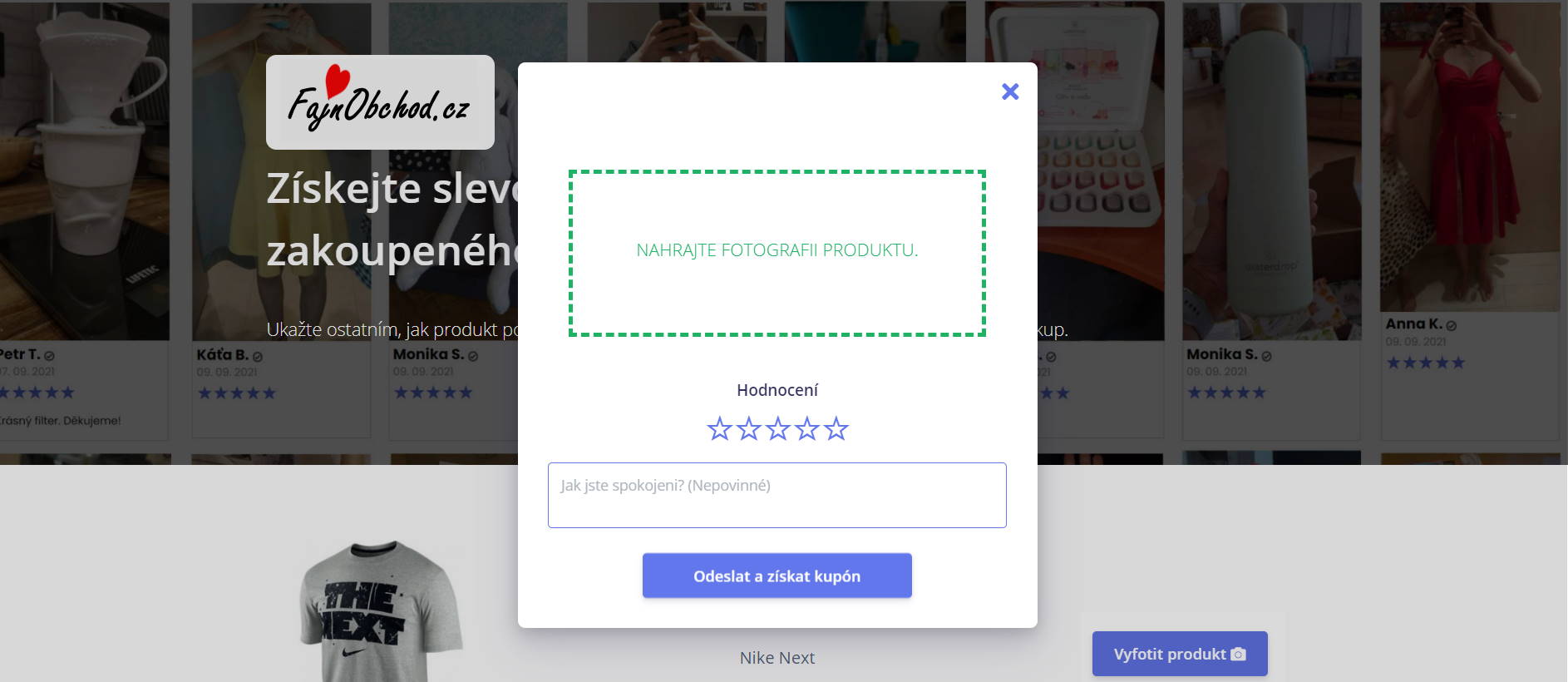Click verified badge next to Káťa B.

[257, 356]
